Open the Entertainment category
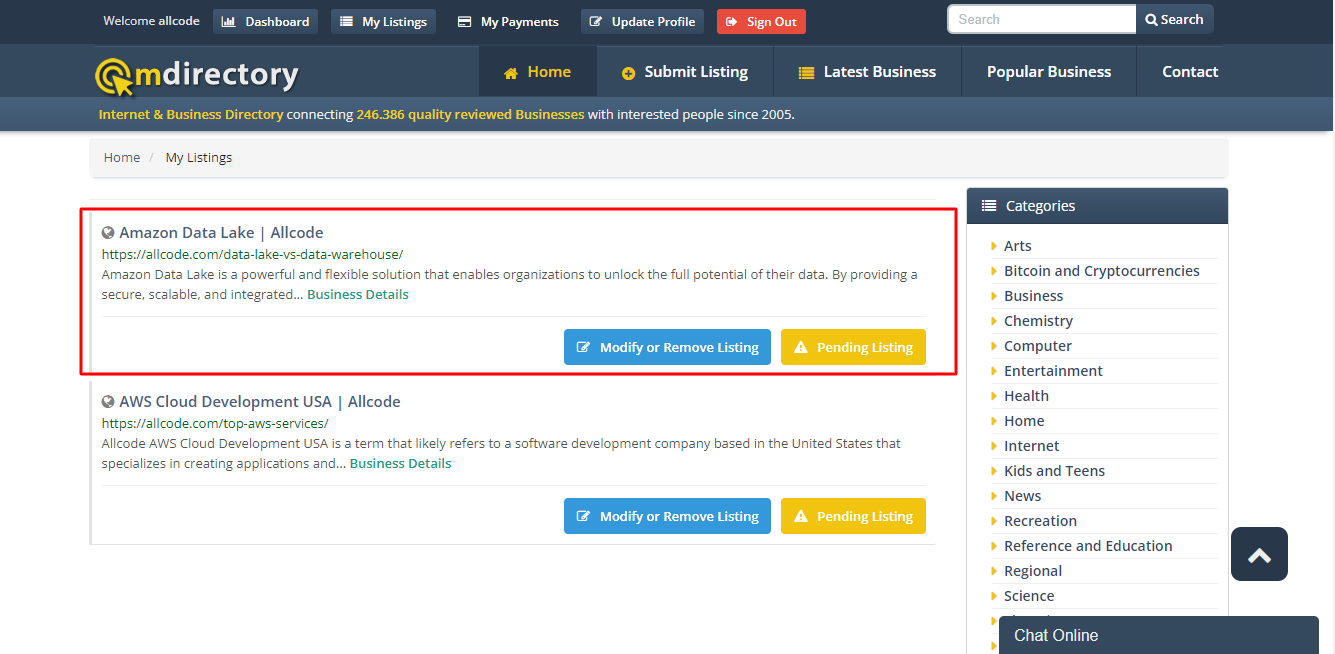The width and height of the screenshot is (1335, 654). point(1054,371)
